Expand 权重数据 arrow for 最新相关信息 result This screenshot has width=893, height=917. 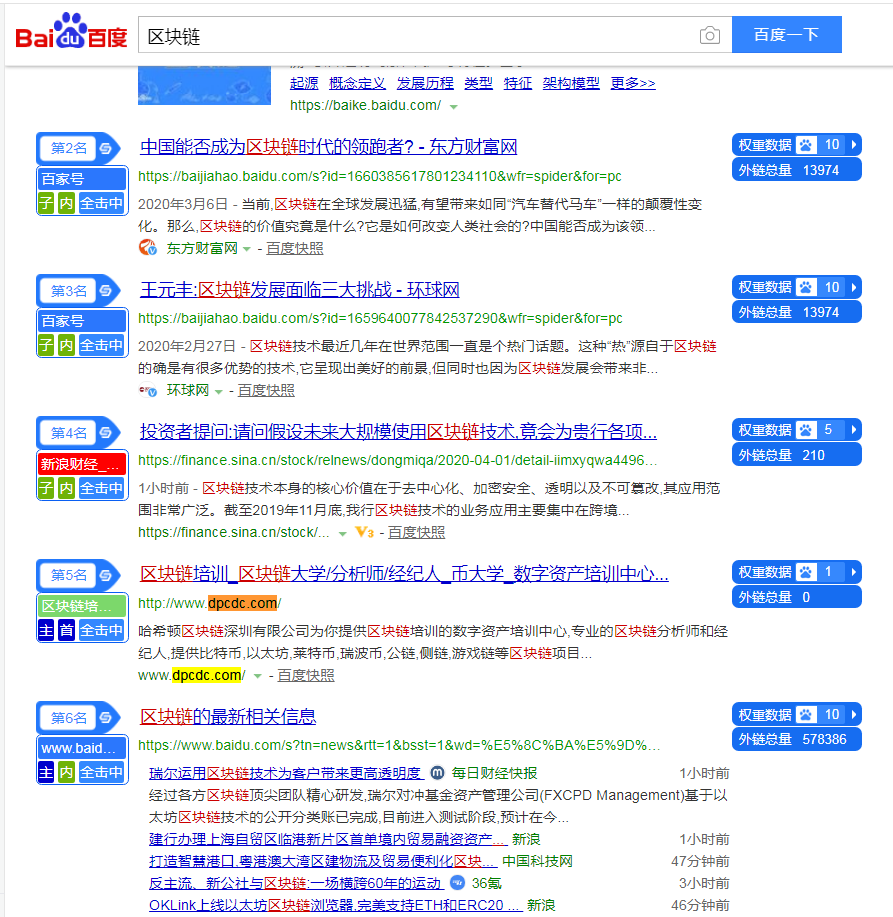(x=854, y=714)
